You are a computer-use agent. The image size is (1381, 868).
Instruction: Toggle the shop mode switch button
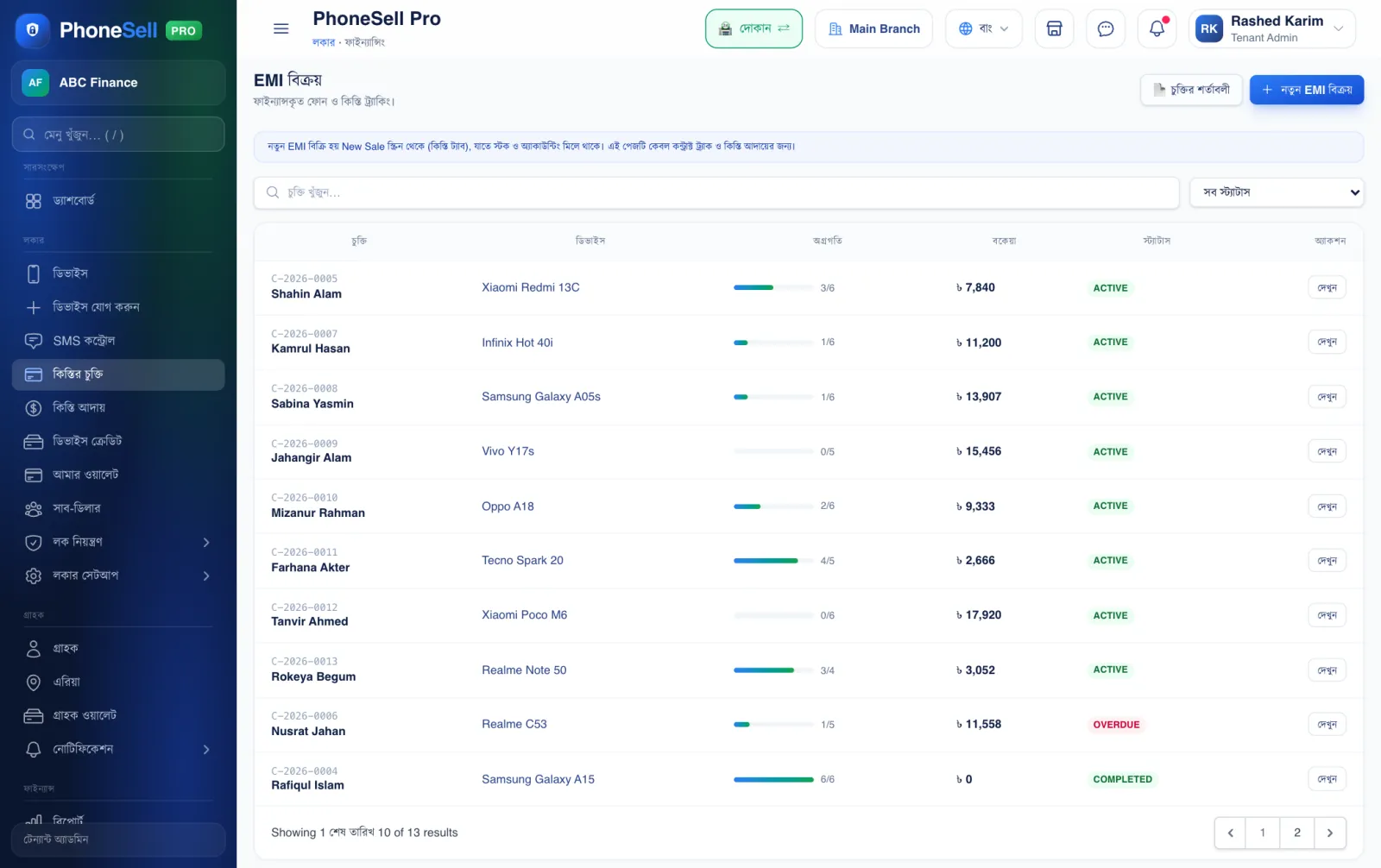click(x=754, y=28)
